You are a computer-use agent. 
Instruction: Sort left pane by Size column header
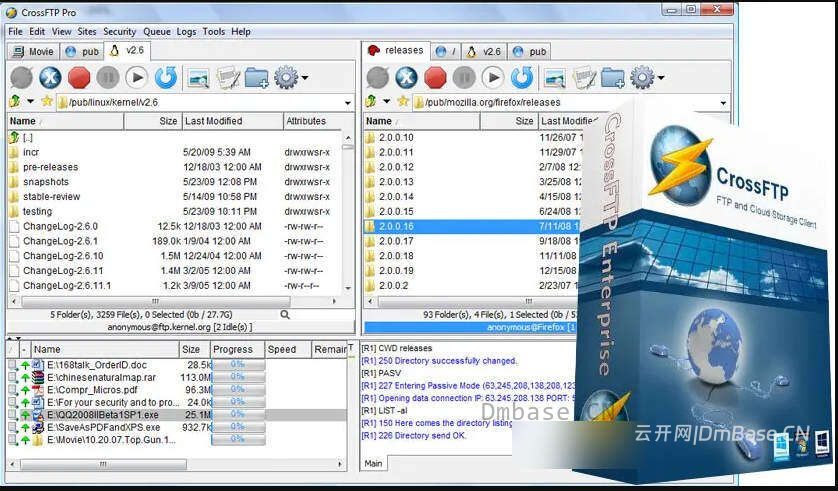click(x=153, y=121)
